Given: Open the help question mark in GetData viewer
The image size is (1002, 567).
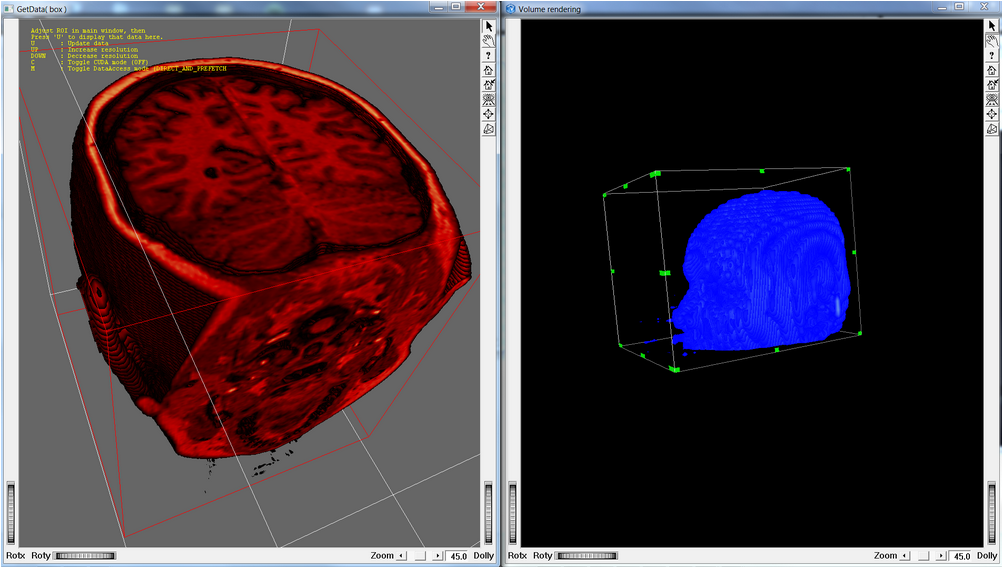Looking at the screenshot, I should (489, 56).
